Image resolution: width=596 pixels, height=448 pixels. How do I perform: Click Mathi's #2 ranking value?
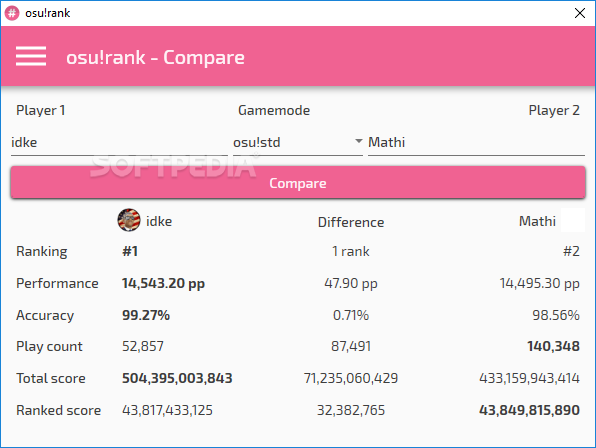coord(571,251)
